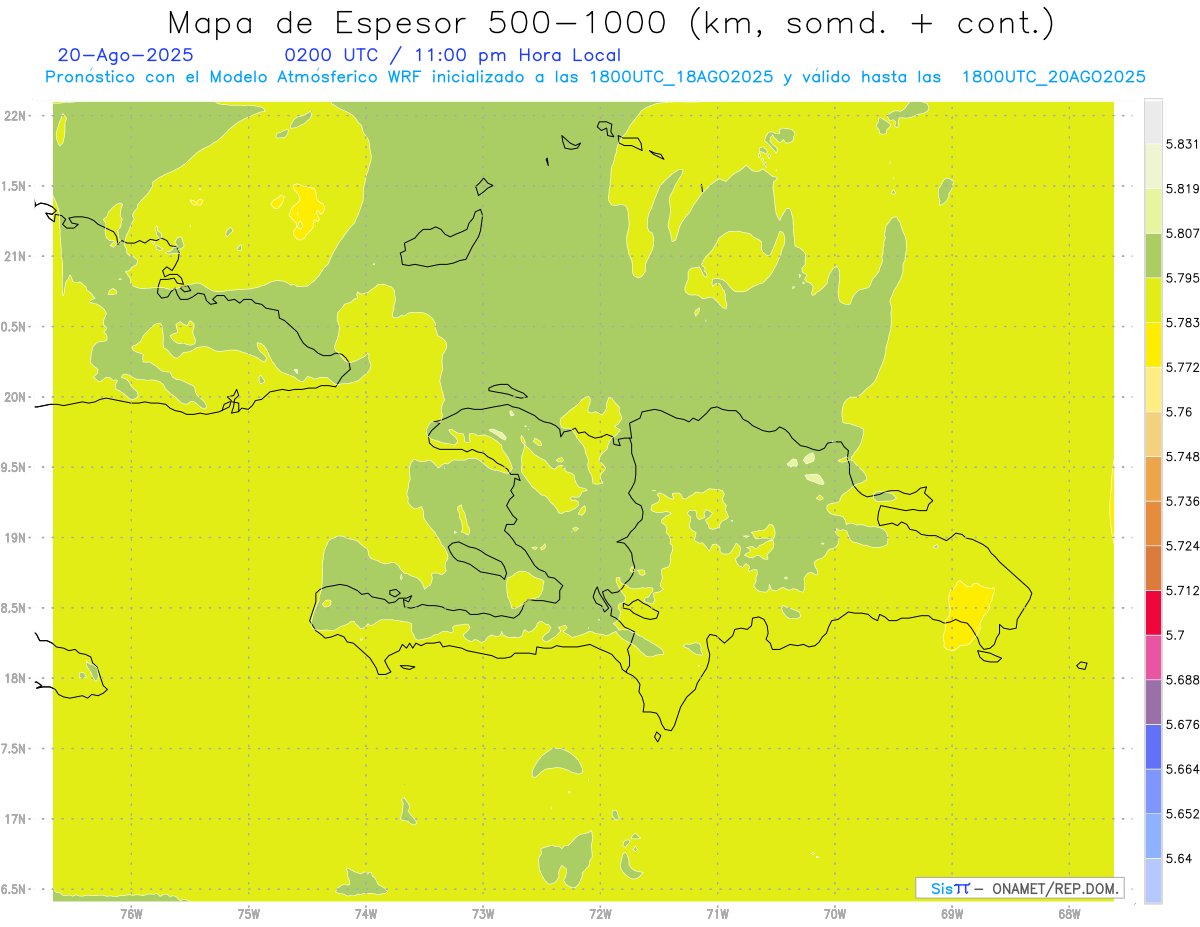Click the latitude label 21N
This screenshot has height=927, width=1200.
[x=17, y=256]
